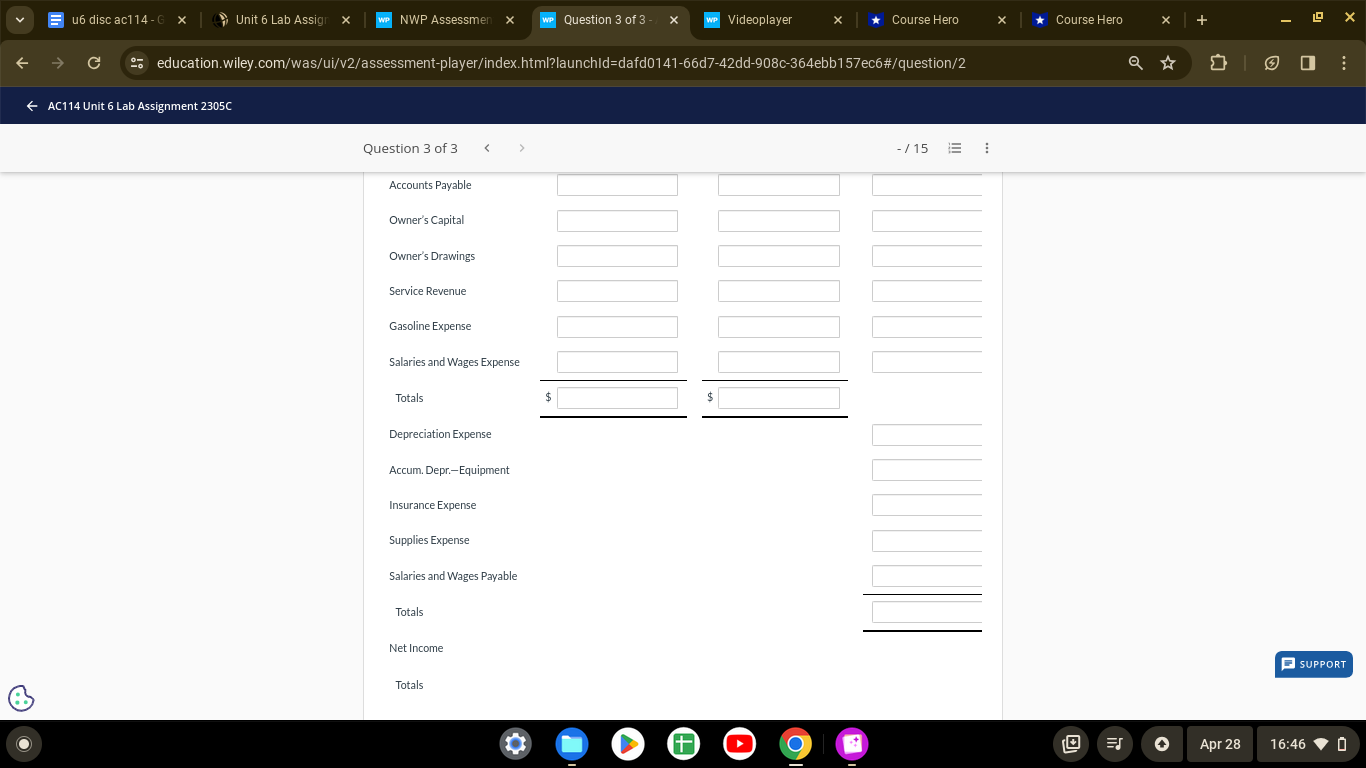
Task: Click the Salaries and Wages Expense first field
Action: (x=617, y=362)
